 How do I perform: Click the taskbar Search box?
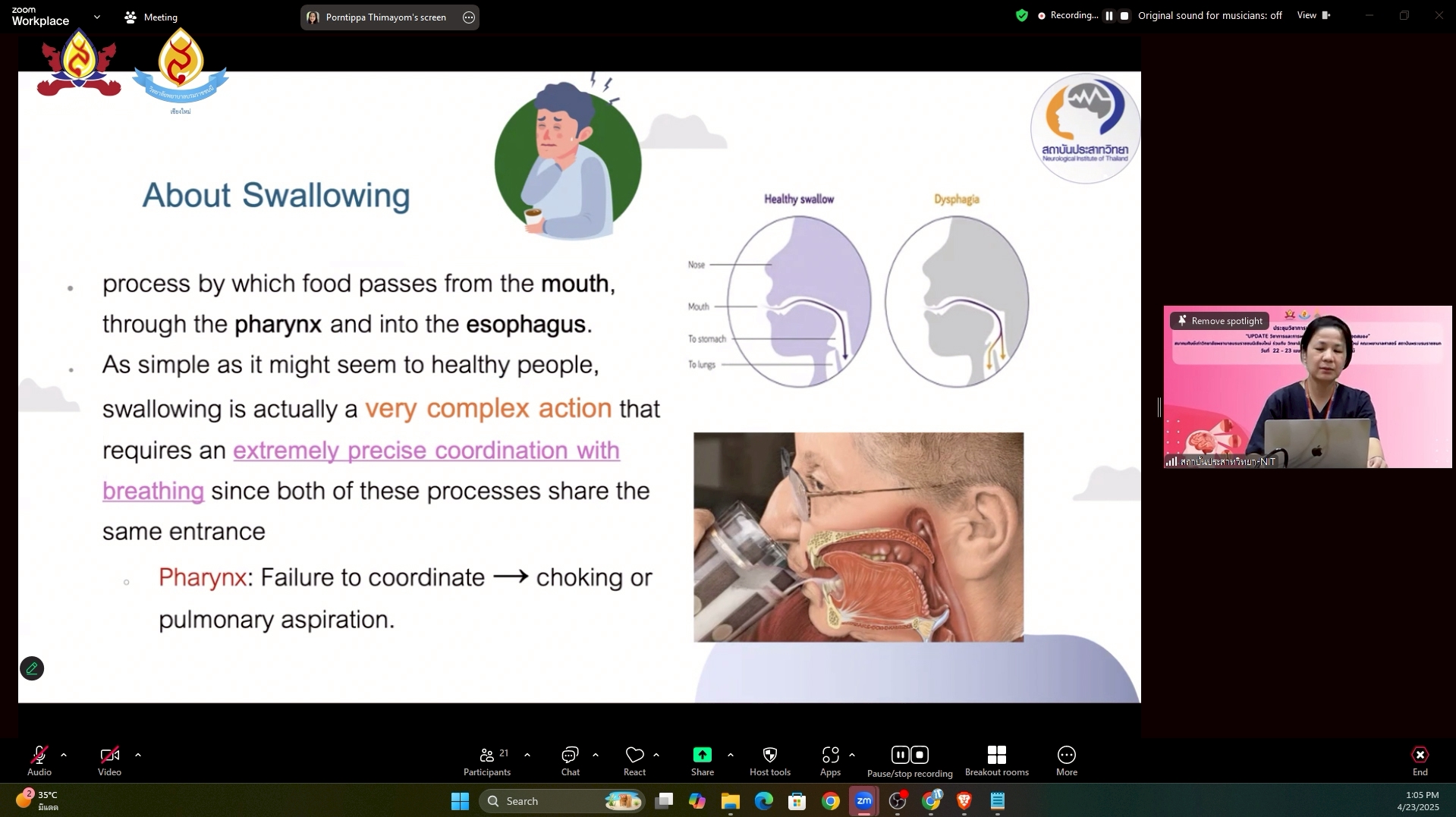point(562,801)
